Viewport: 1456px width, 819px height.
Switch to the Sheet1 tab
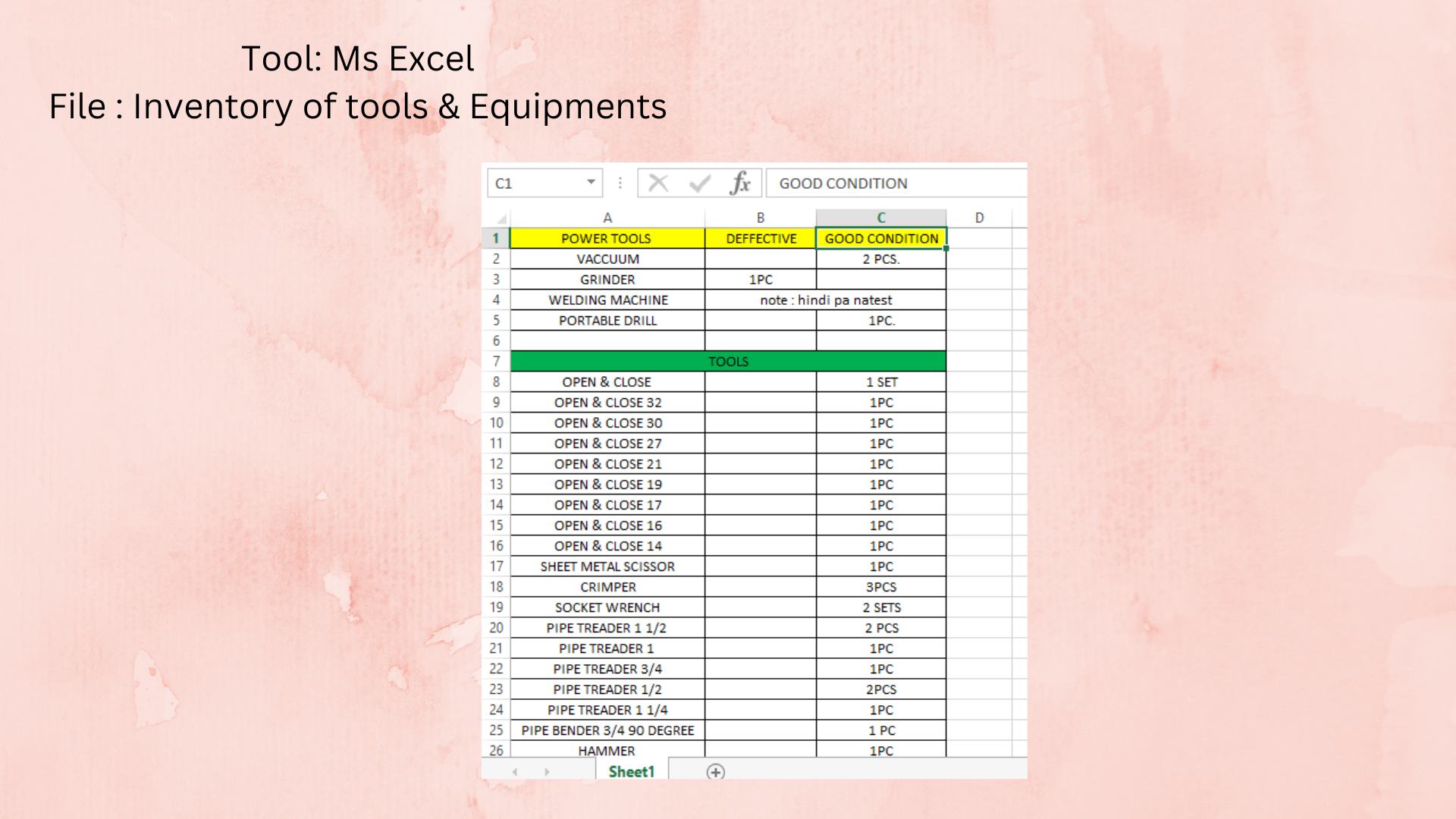point(631,771)
